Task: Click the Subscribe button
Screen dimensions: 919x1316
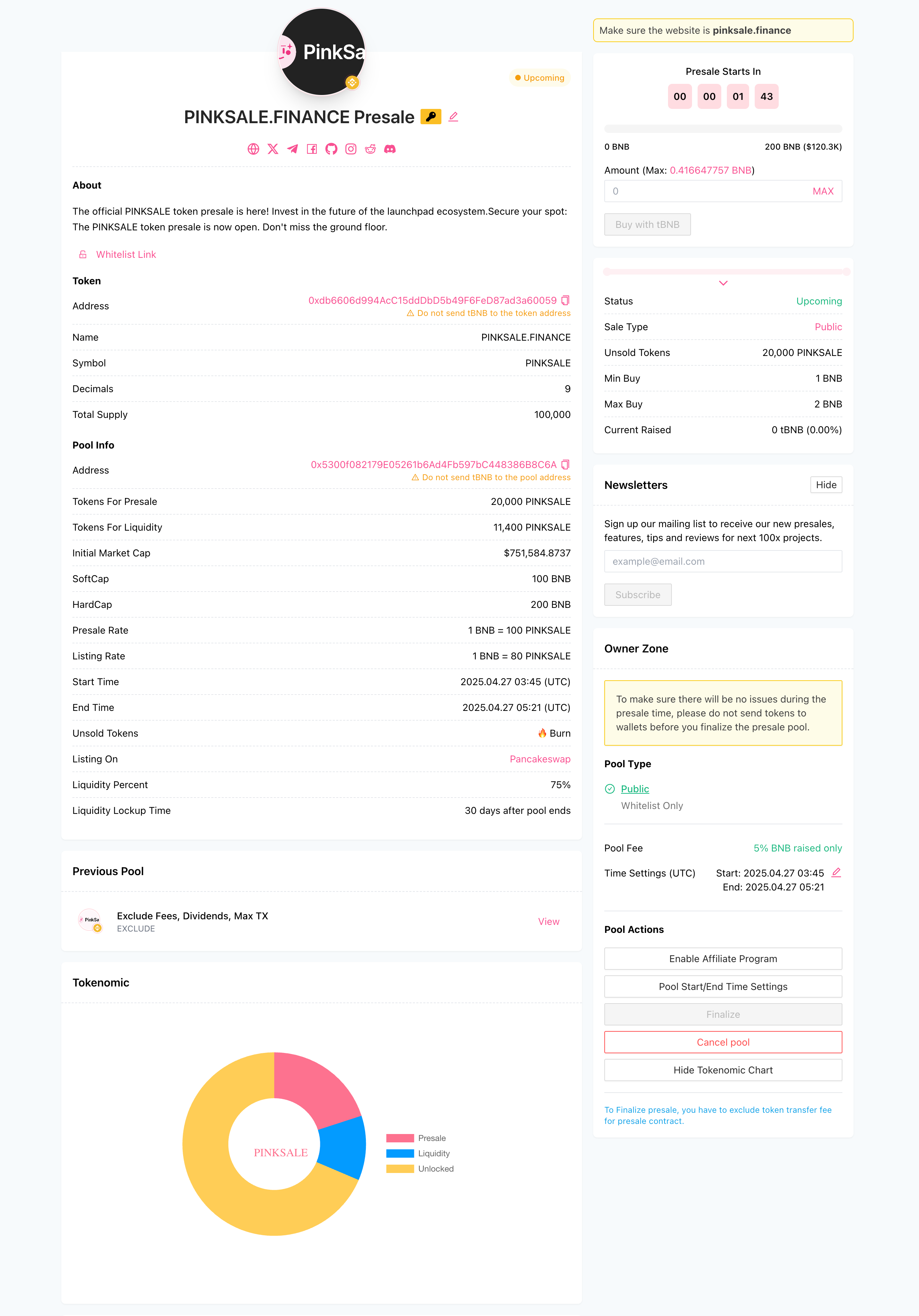Action: tap(637, 595)
